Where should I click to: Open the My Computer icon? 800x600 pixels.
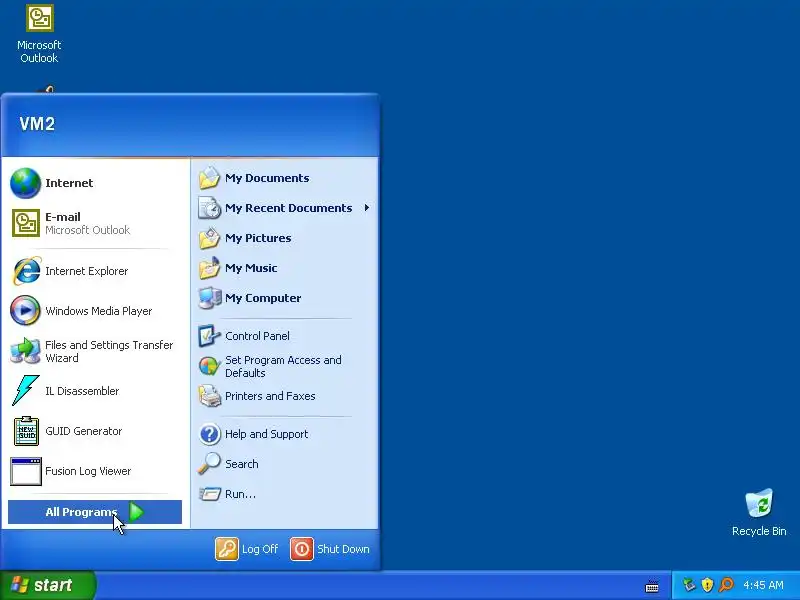209,298
